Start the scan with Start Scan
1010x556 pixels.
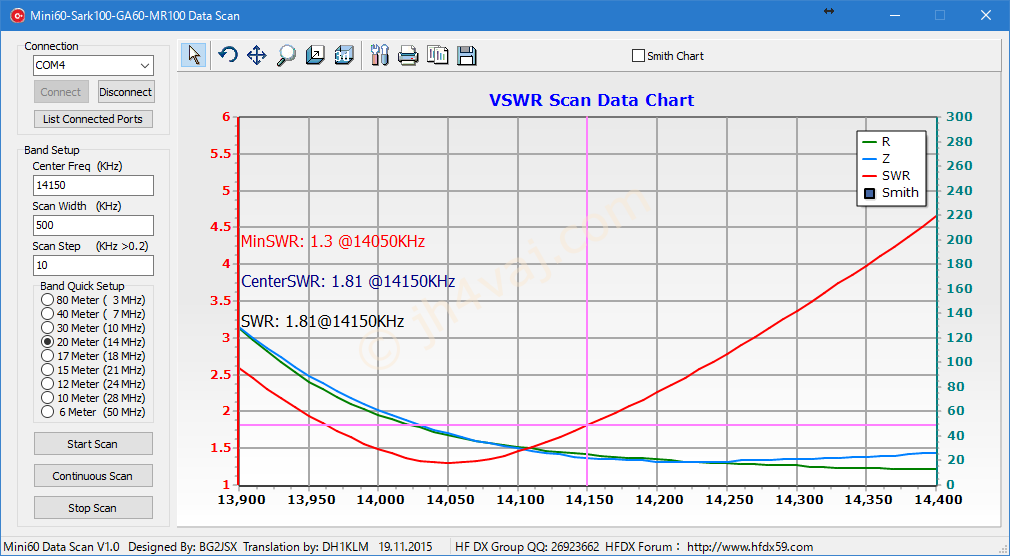(93, 444)
